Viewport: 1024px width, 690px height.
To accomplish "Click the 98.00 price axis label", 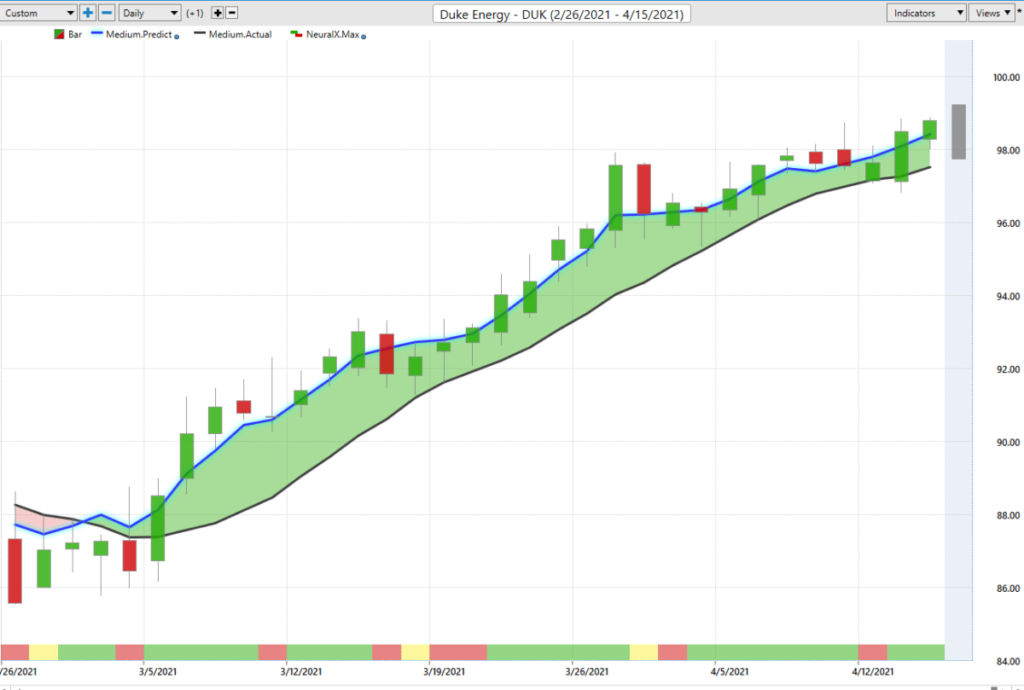I will 1006,151.
